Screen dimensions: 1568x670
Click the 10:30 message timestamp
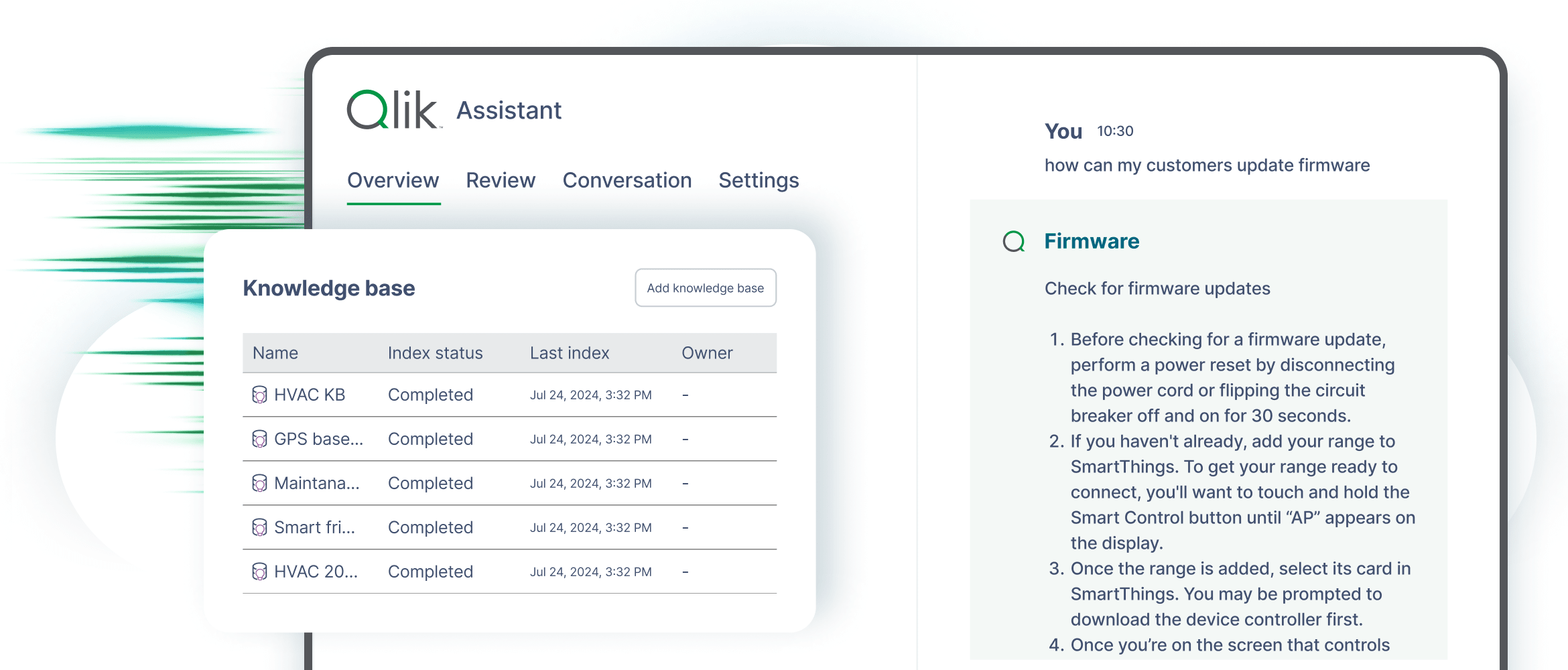tap(1115, 131)
